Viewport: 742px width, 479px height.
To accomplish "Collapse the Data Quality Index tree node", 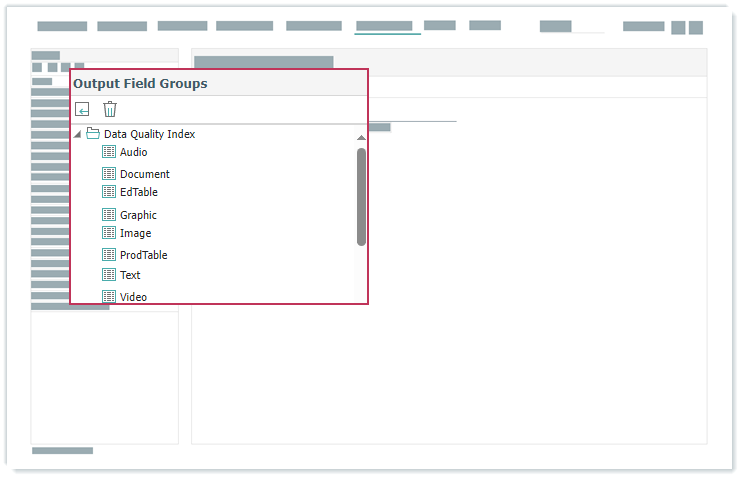I will tap(78, 134).
